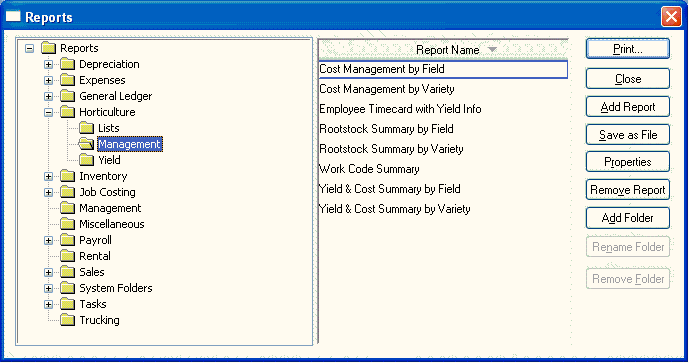Collapse the Horticulture folder
Image resolution: width=689 pixels, height=363 pixels.
coord(48,113)
